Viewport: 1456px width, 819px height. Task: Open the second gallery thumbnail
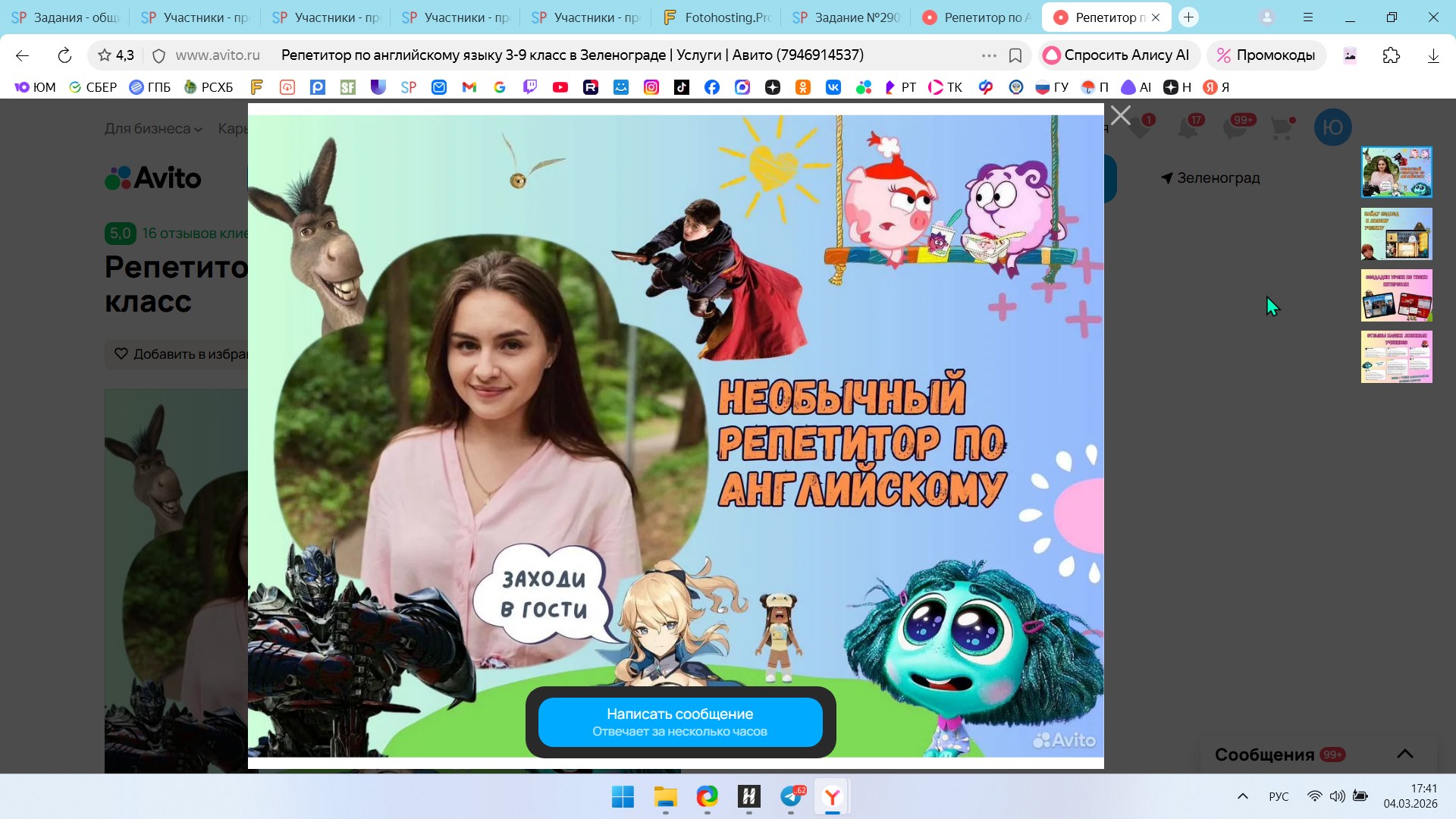click(x=1396, y=234)
